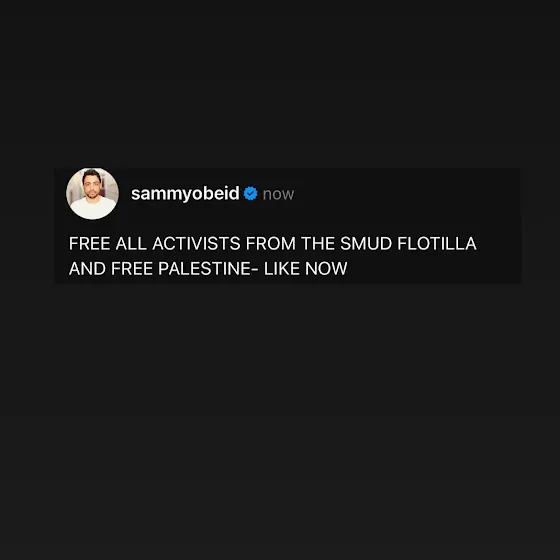560x560 pixels.
Task: Click the word FLOTILLA in the post
Action: point(437,244)
